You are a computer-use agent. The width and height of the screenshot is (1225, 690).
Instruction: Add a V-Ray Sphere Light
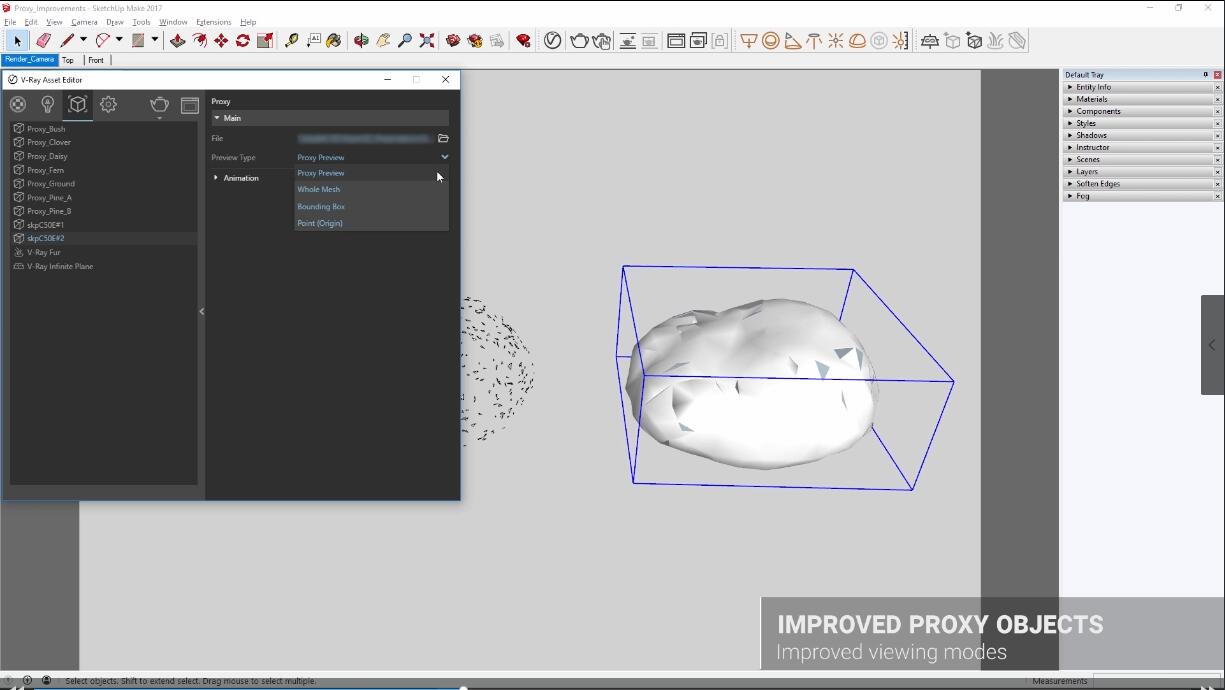pos(770,41)
